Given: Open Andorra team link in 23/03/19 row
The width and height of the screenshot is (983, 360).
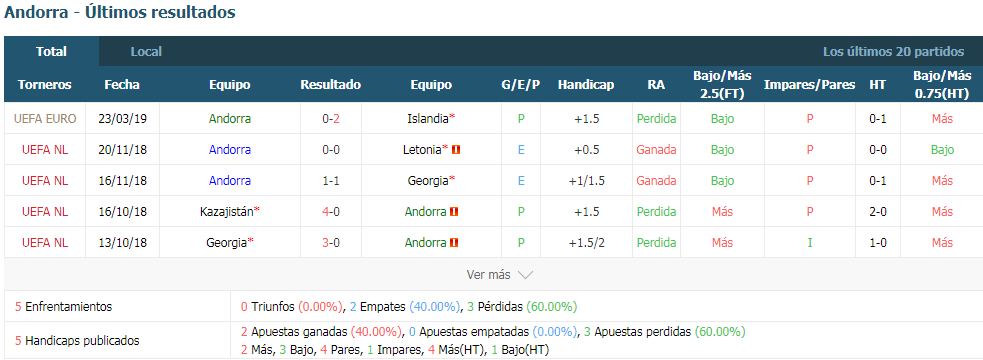Looking at the screenshot, I should (x=230, y=119).
